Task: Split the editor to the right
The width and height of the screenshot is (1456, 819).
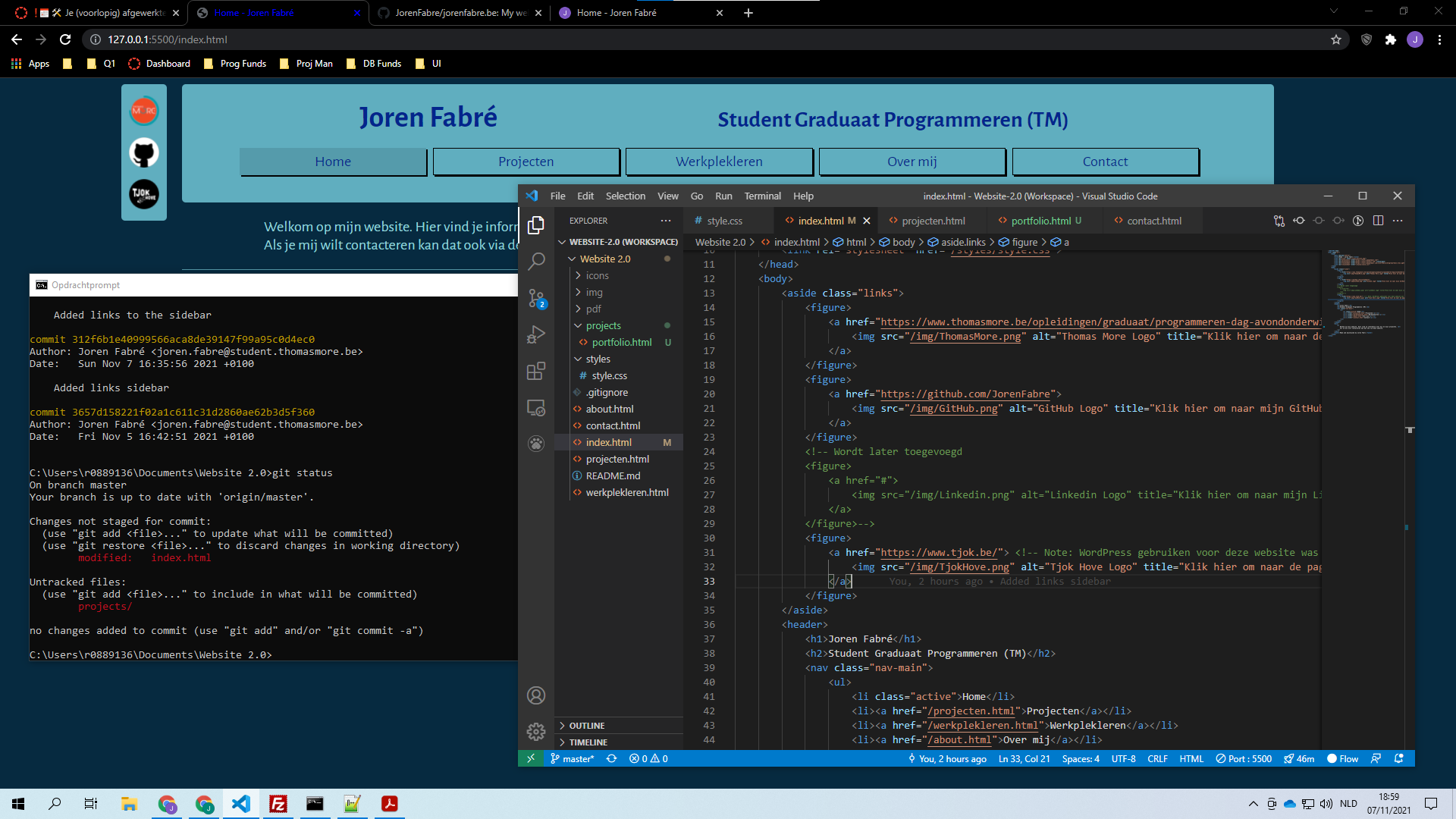Action: point(1378,221)
